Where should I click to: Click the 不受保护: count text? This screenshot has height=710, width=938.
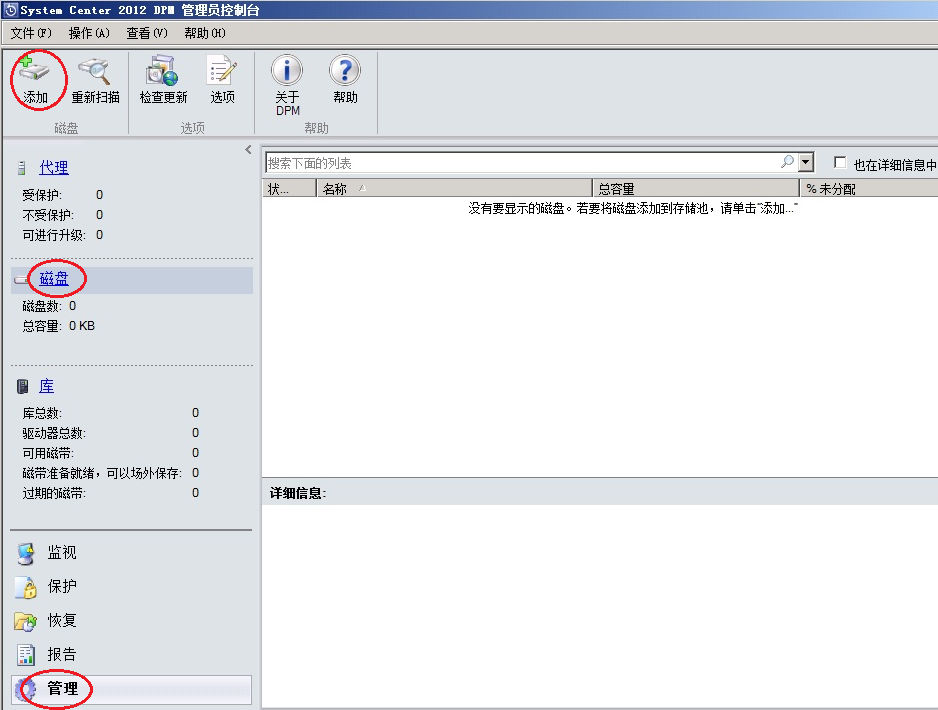(63, 215)
